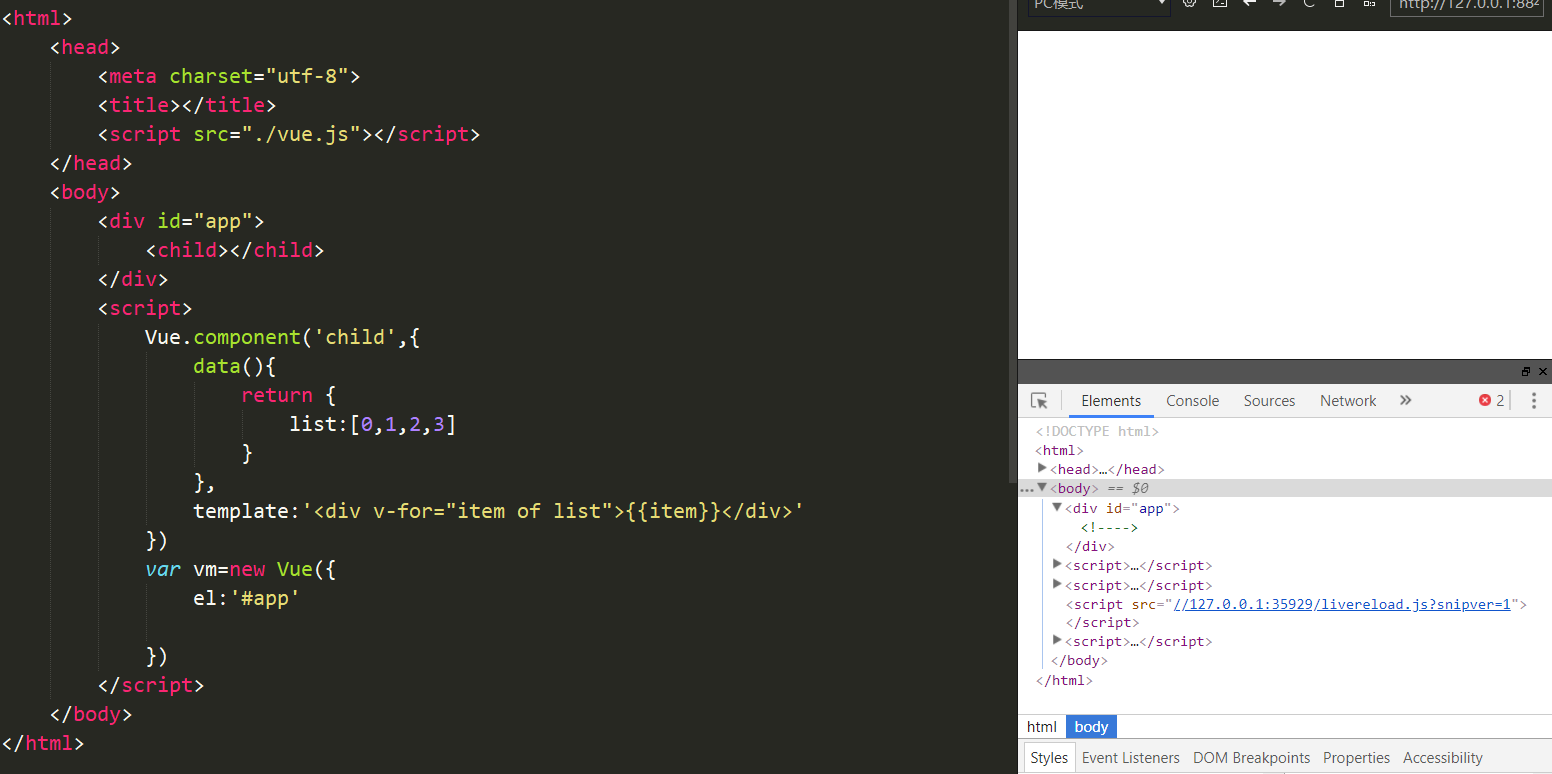The width and height of the screenshot is (1552, 774).
Task: Click the list:[0,1,2,3] line in the editor
Action: (373, 424)
